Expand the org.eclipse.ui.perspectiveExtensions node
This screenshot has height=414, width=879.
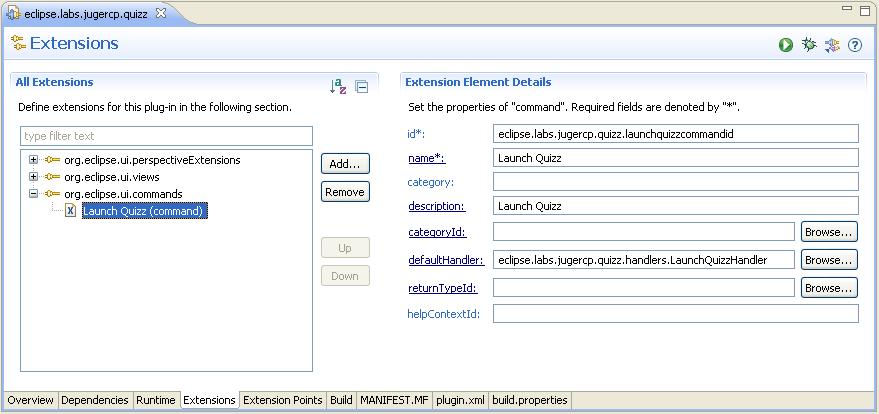34,160
